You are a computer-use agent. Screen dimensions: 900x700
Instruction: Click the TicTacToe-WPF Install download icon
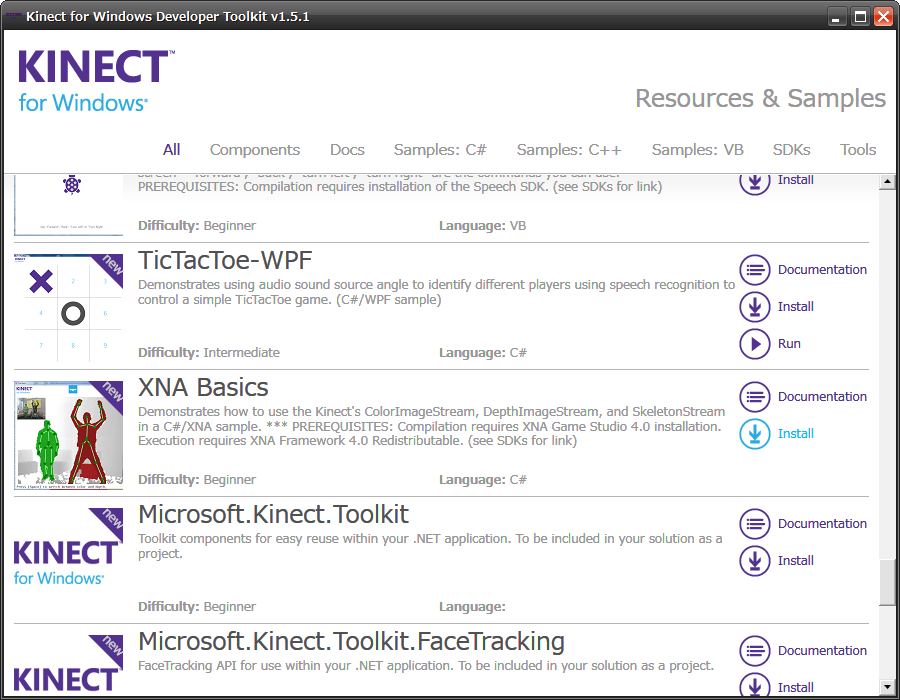coord(754,307)
